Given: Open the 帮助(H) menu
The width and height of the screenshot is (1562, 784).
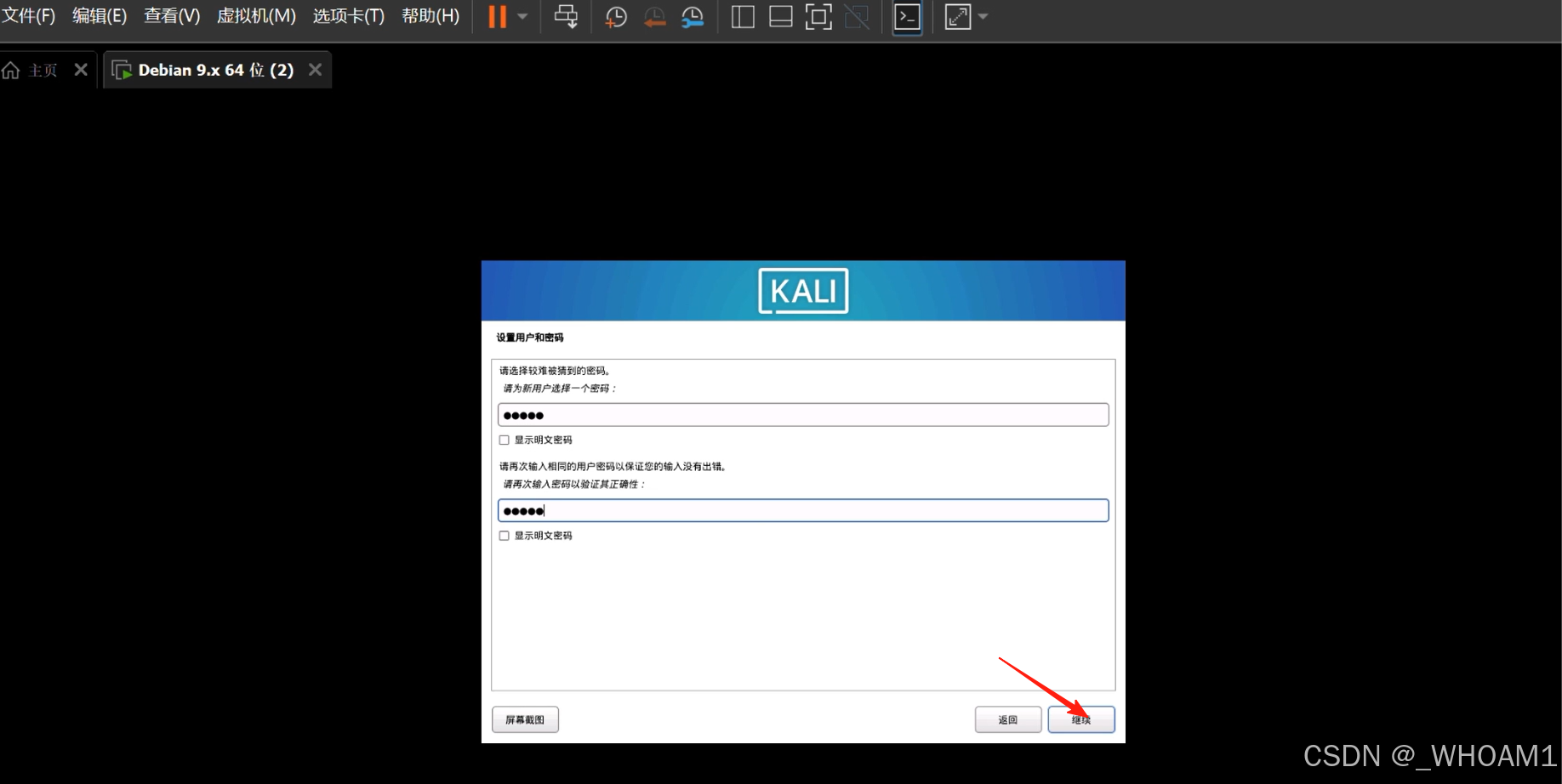Looking at the screenshot, I should point(430,16).
